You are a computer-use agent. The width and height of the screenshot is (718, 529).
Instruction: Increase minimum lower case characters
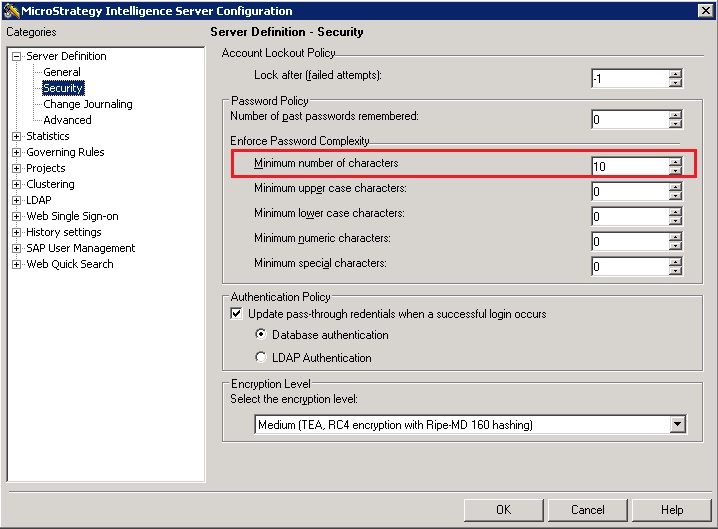pyautogui.click(x=675, y=212)
